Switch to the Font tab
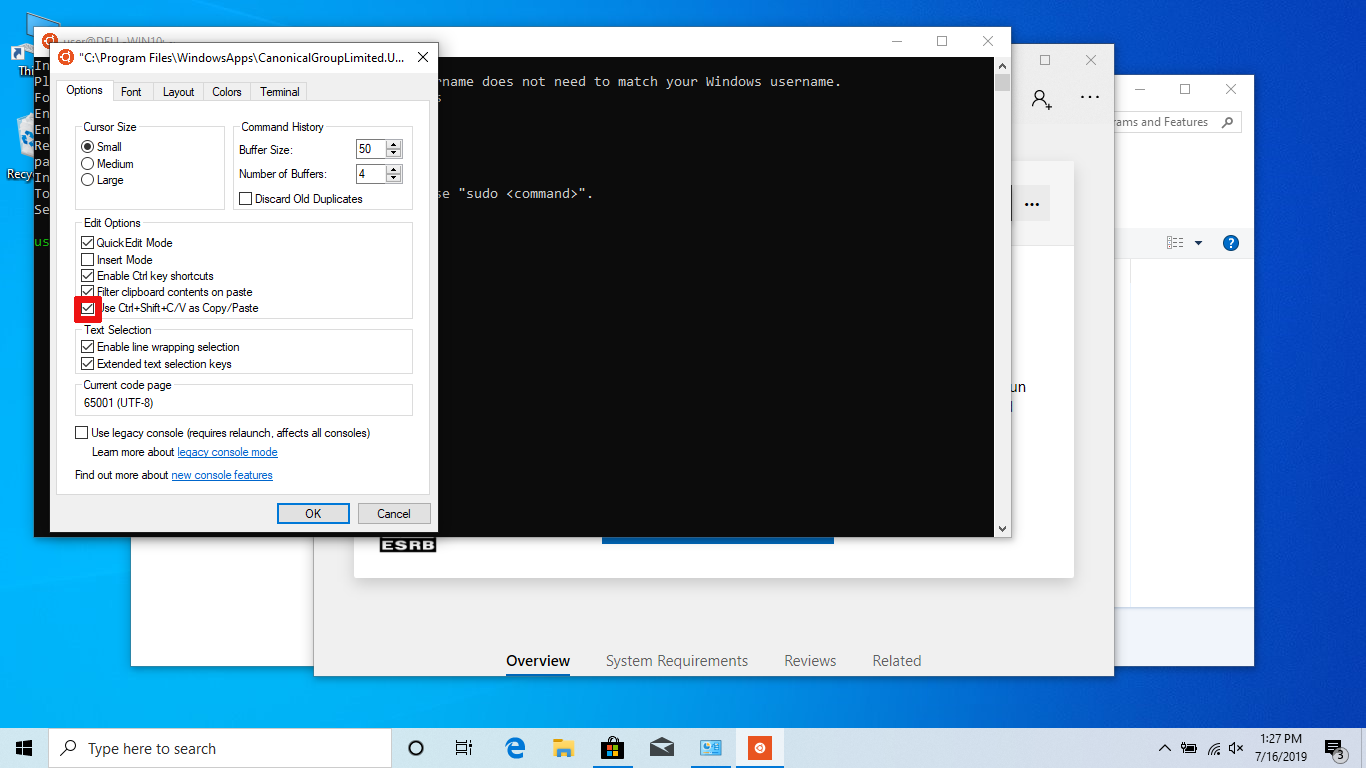The width and height of the screenshot is (1366, 768). pyautogui.click(x=131, y=92)
